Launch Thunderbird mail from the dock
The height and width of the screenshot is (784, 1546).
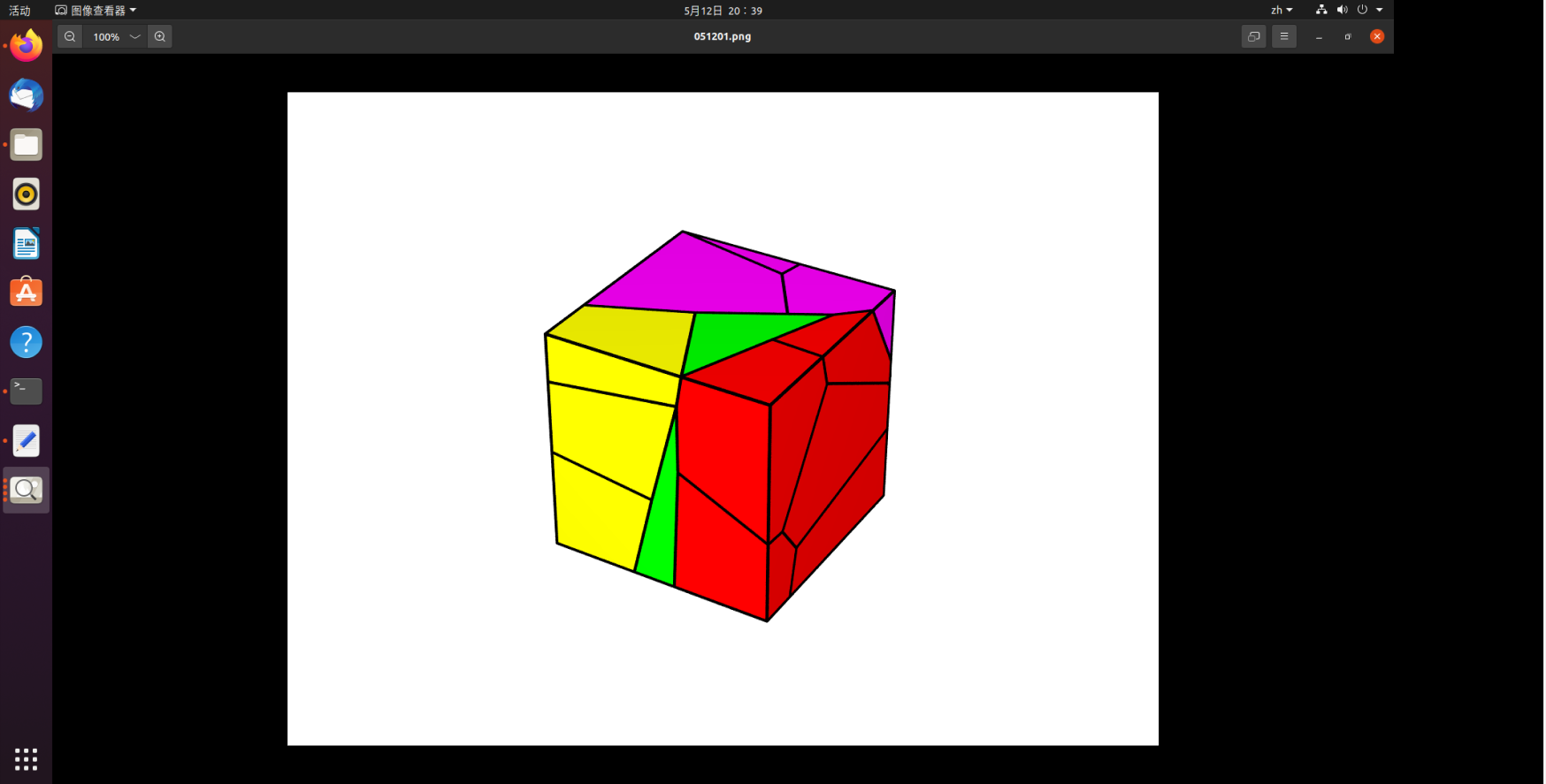coord(27,95)
